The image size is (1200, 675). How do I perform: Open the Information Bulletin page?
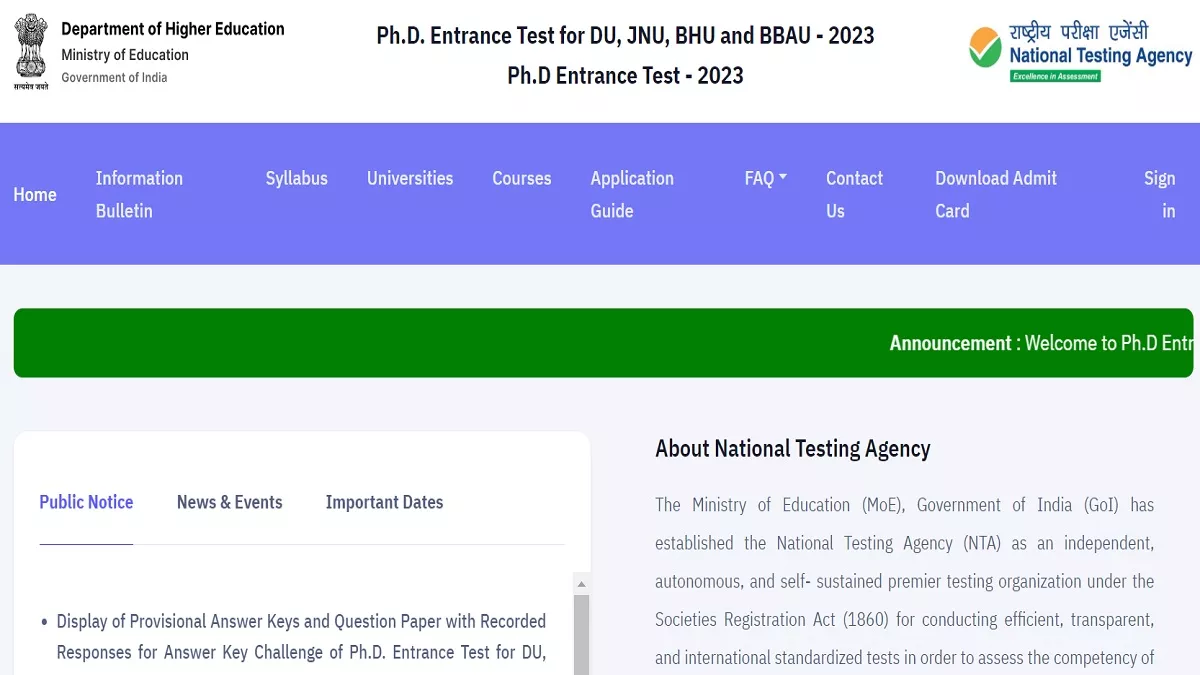139,194
